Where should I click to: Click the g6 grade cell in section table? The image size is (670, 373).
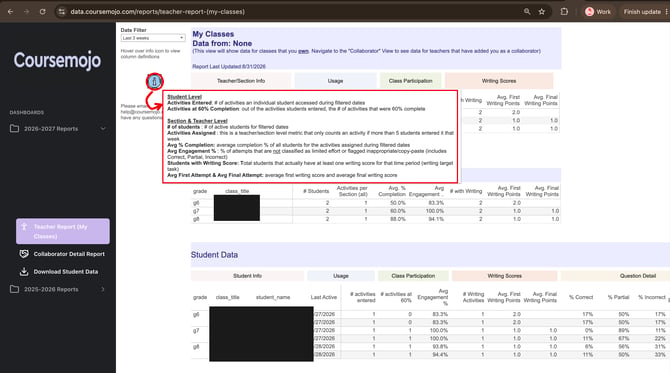tap(196, 203)
